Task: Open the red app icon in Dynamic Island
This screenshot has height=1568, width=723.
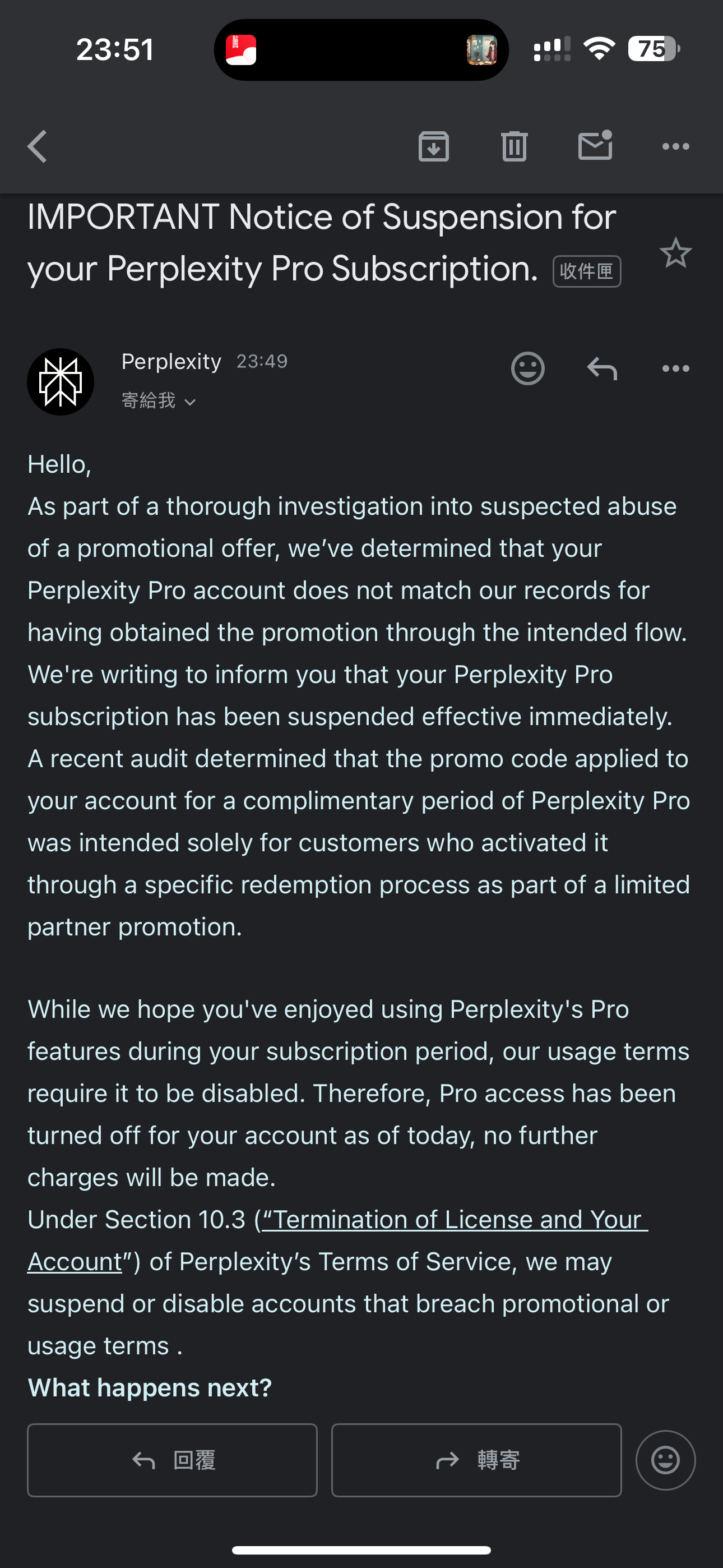Action: pyautogui.click(x=241, y=50)
